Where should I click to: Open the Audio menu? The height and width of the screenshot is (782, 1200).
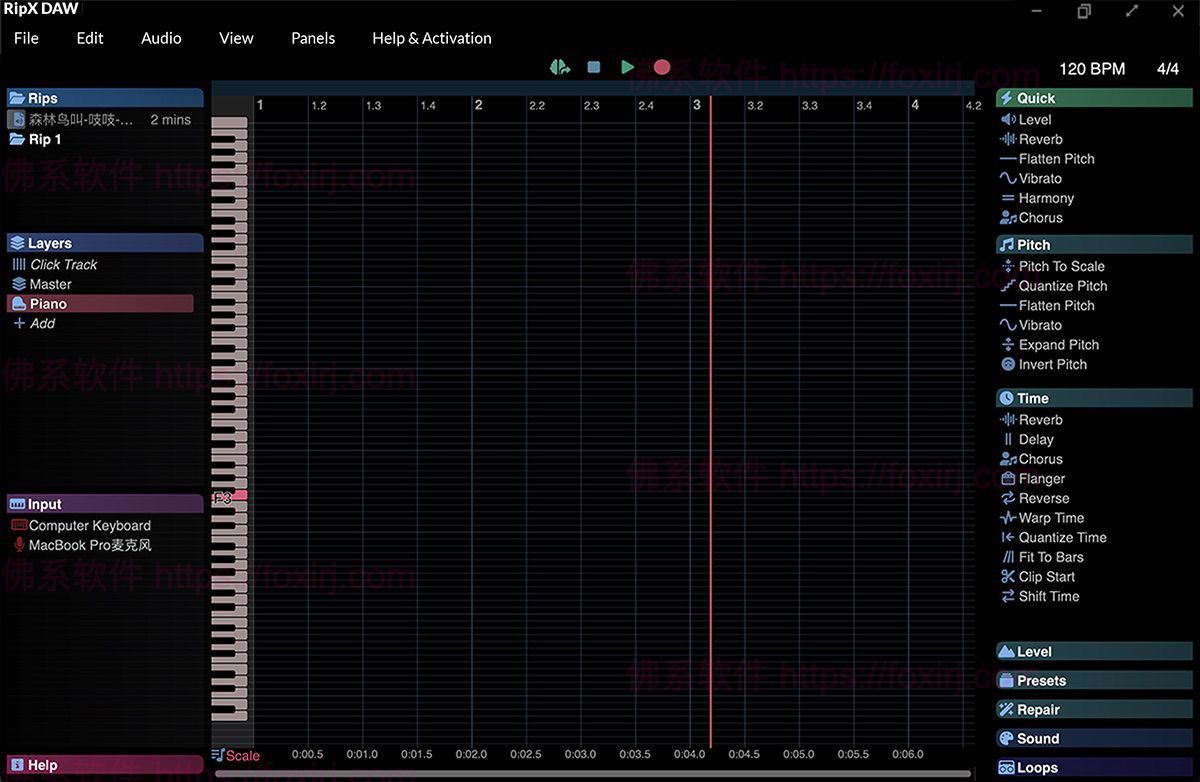pos(161,38)
